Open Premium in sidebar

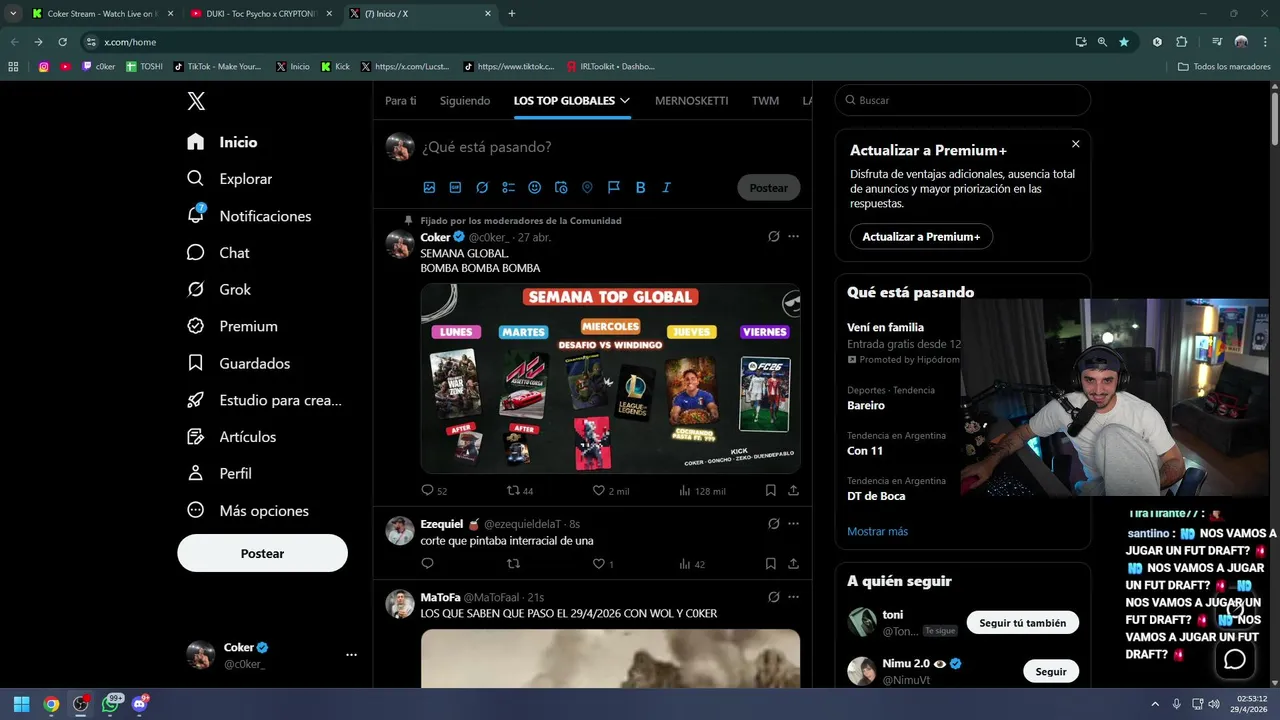click(x=232, y=326)
